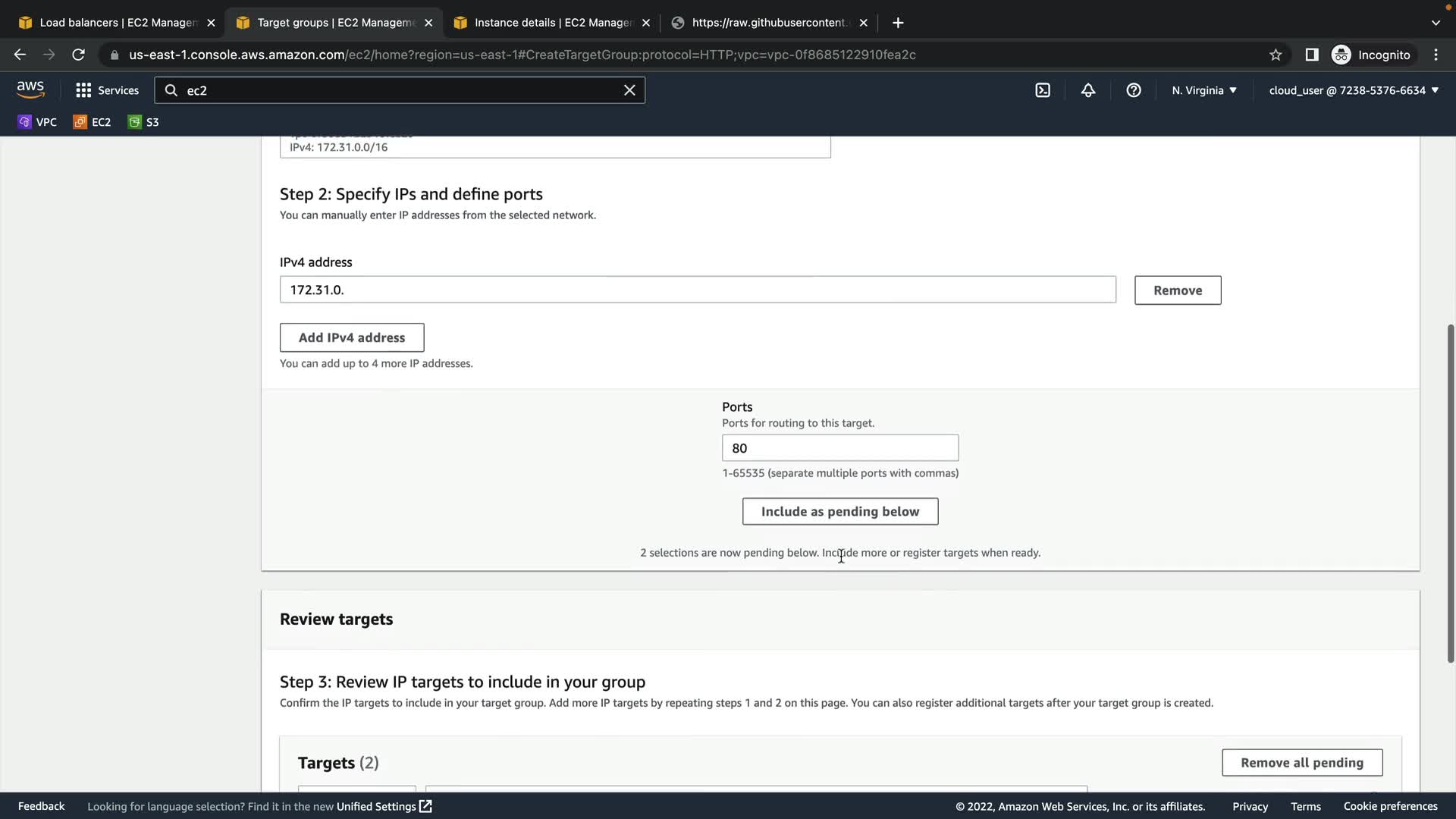This screenshot has width=1456, height=819.
Task: Open the notifications bell
Action: [1088, 90]
